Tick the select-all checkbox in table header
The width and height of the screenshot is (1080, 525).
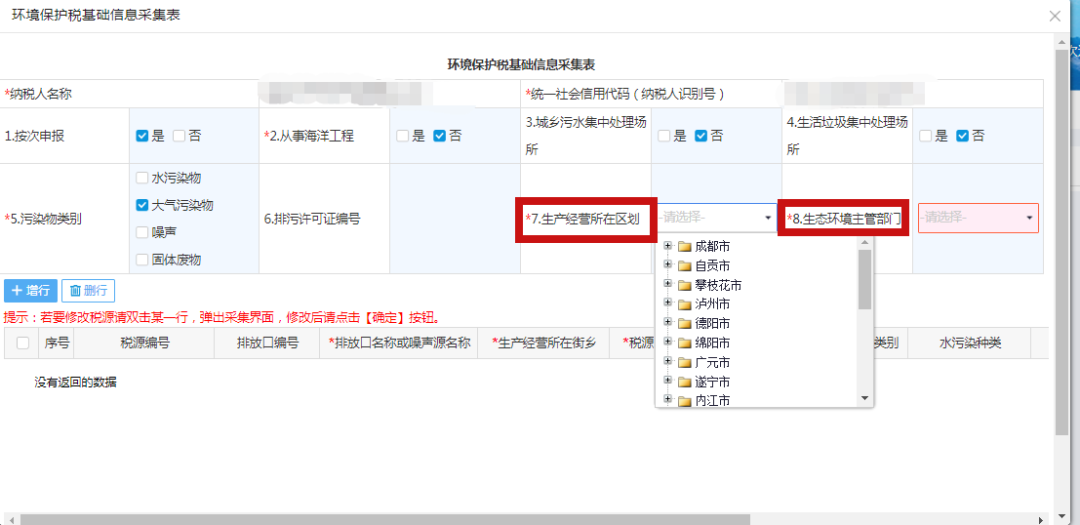(23, 343)
